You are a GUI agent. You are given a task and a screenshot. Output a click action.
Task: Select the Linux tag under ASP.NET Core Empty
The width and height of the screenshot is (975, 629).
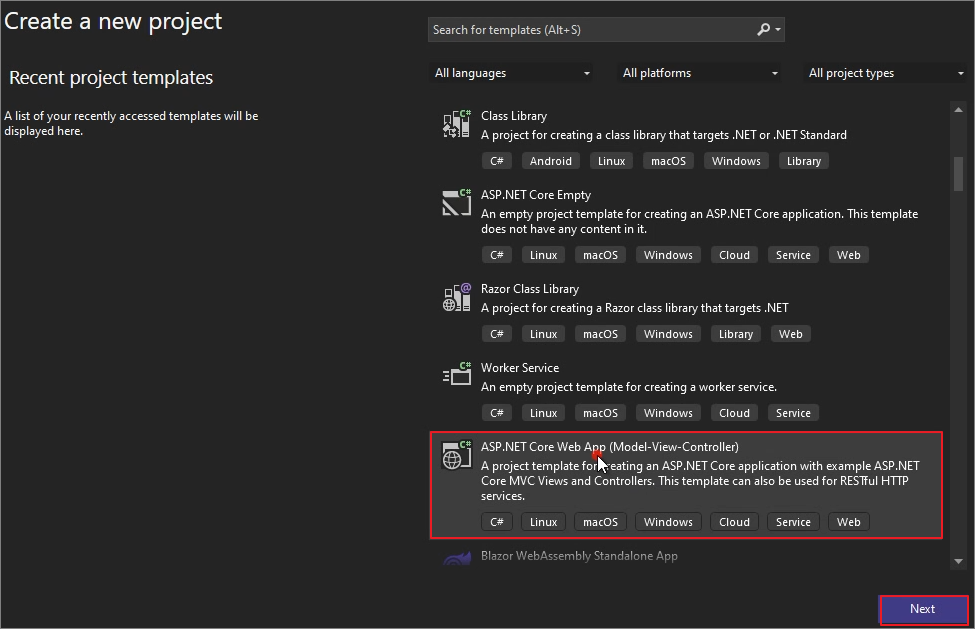[543, 254]
